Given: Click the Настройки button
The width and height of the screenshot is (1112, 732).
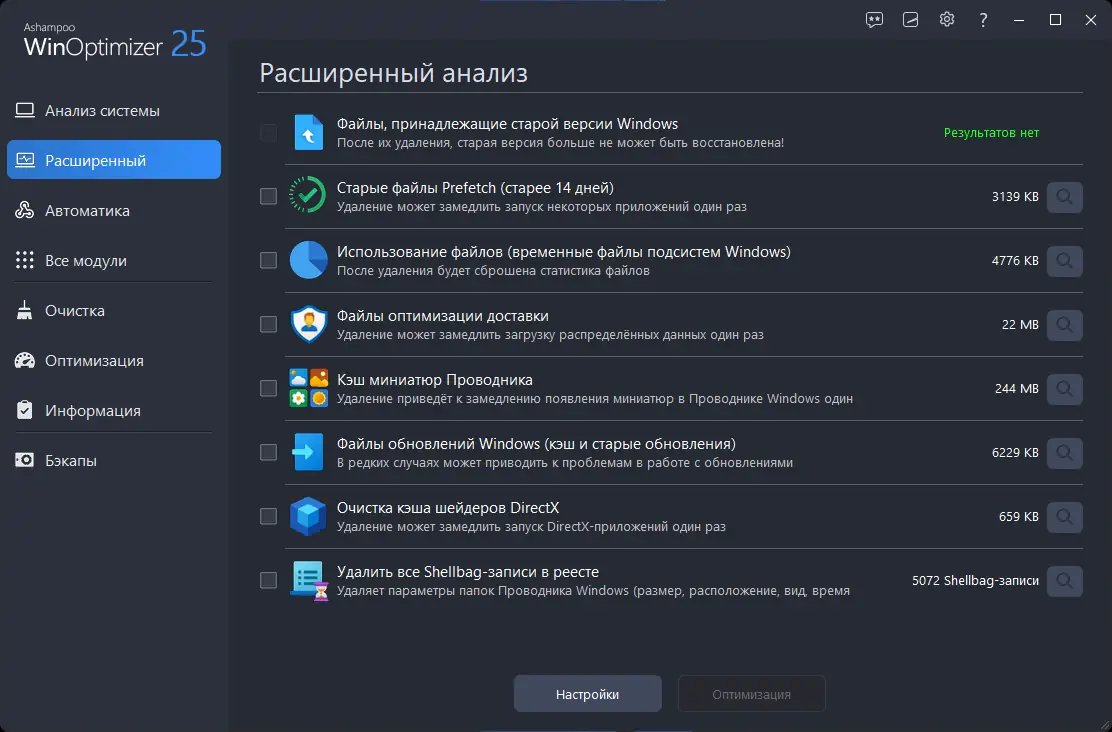Looking at the screenshot, I should pos(587,693).
